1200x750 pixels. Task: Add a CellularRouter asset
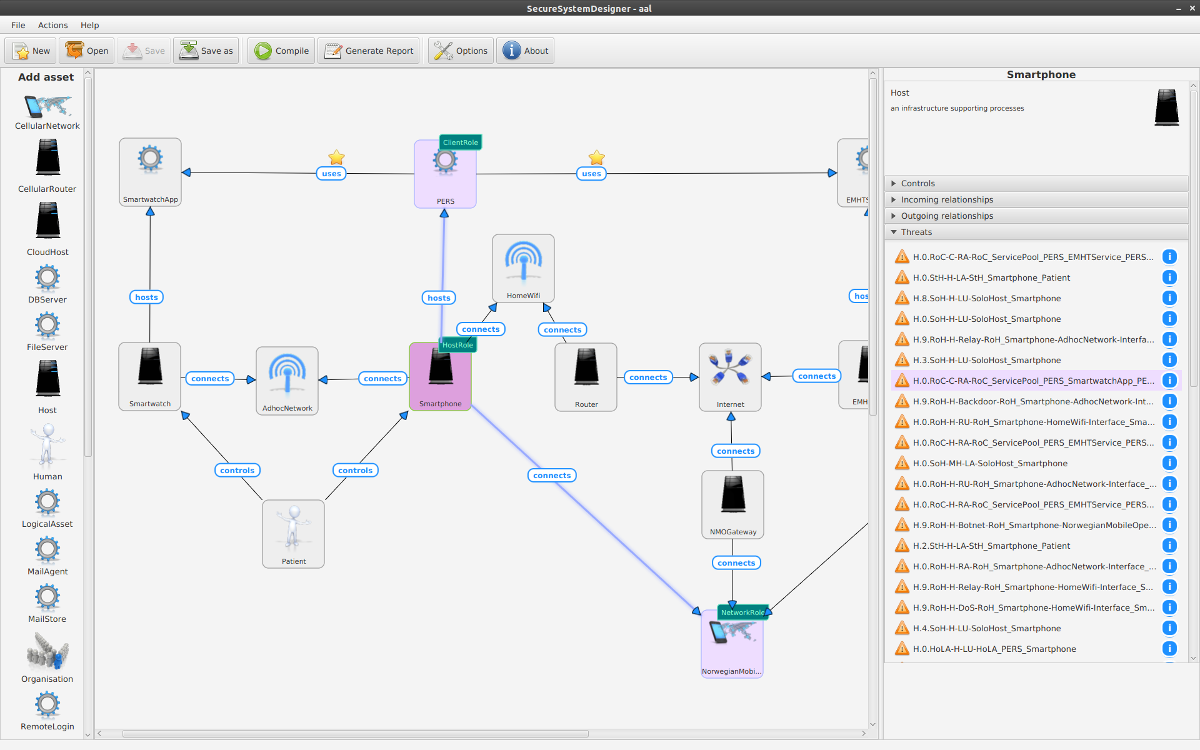tap(47, 166)
